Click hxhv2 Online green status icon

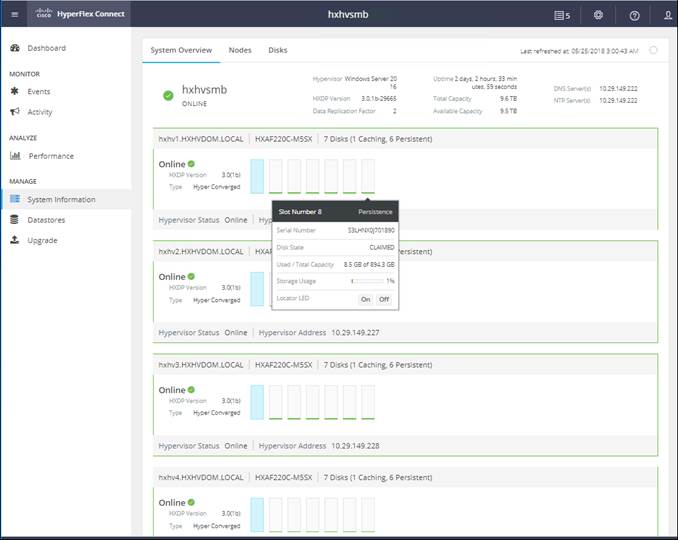pyautogui.click(x=191, y=276)
